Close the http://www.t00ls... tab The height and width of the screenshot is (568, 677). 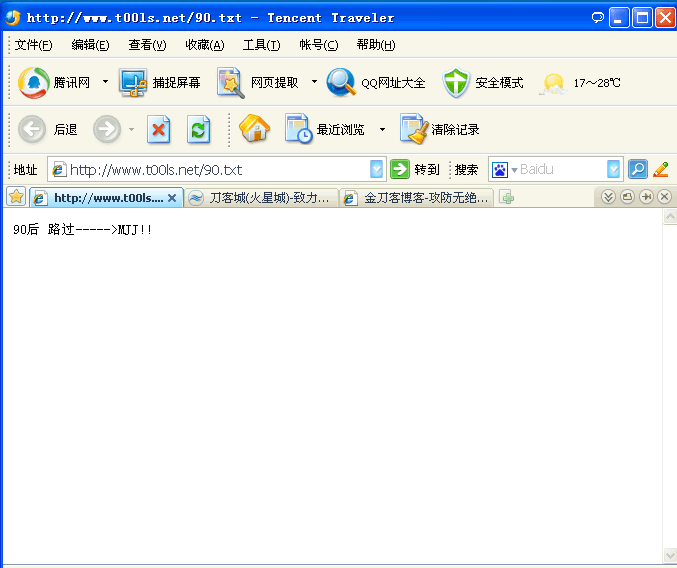tap(172, 198)
